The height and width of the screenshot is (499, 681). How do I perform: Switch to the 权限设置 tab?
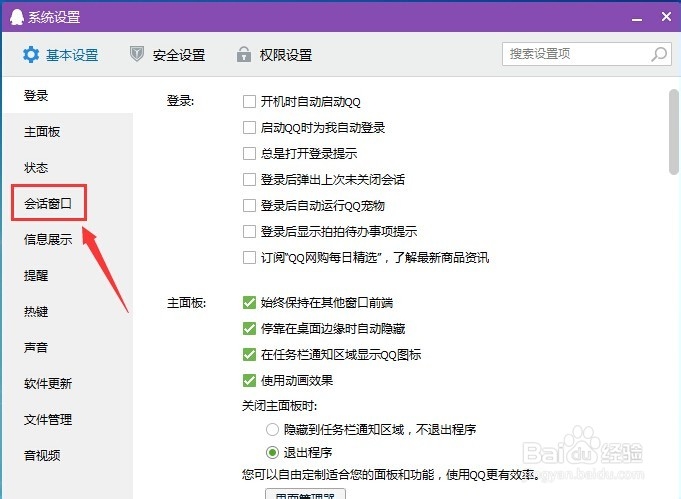point(274,55)
